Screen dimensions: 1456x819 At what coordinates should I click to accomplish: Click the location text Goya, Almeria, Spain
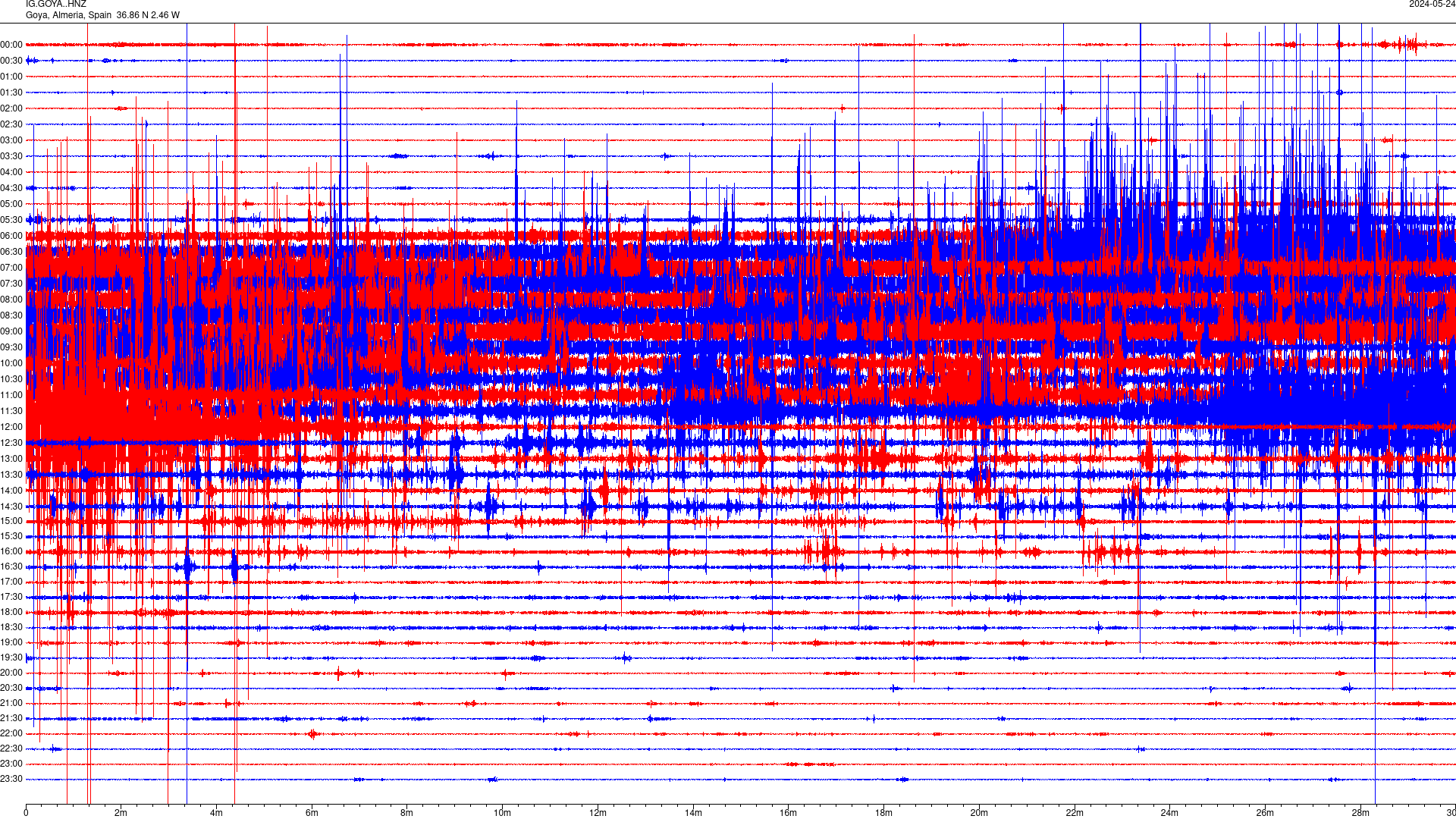pos(68,15)
